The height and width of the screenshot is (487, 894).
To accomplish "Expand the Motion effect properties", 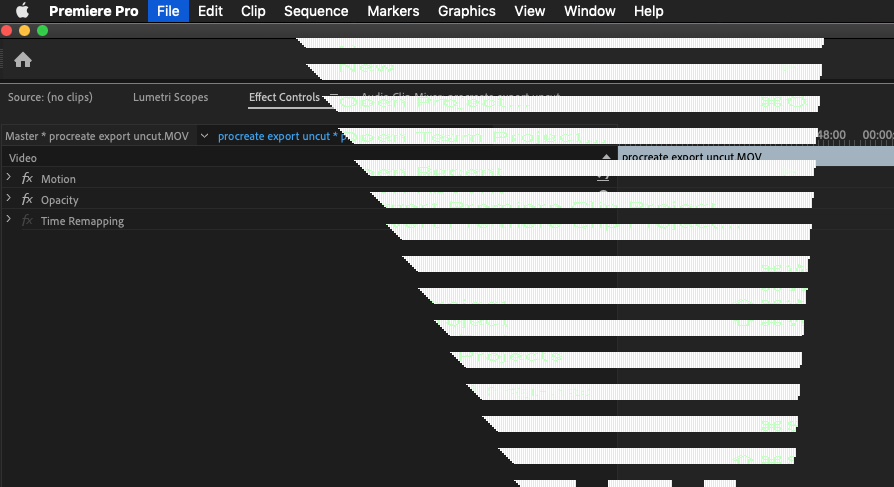I will (9, 177).
